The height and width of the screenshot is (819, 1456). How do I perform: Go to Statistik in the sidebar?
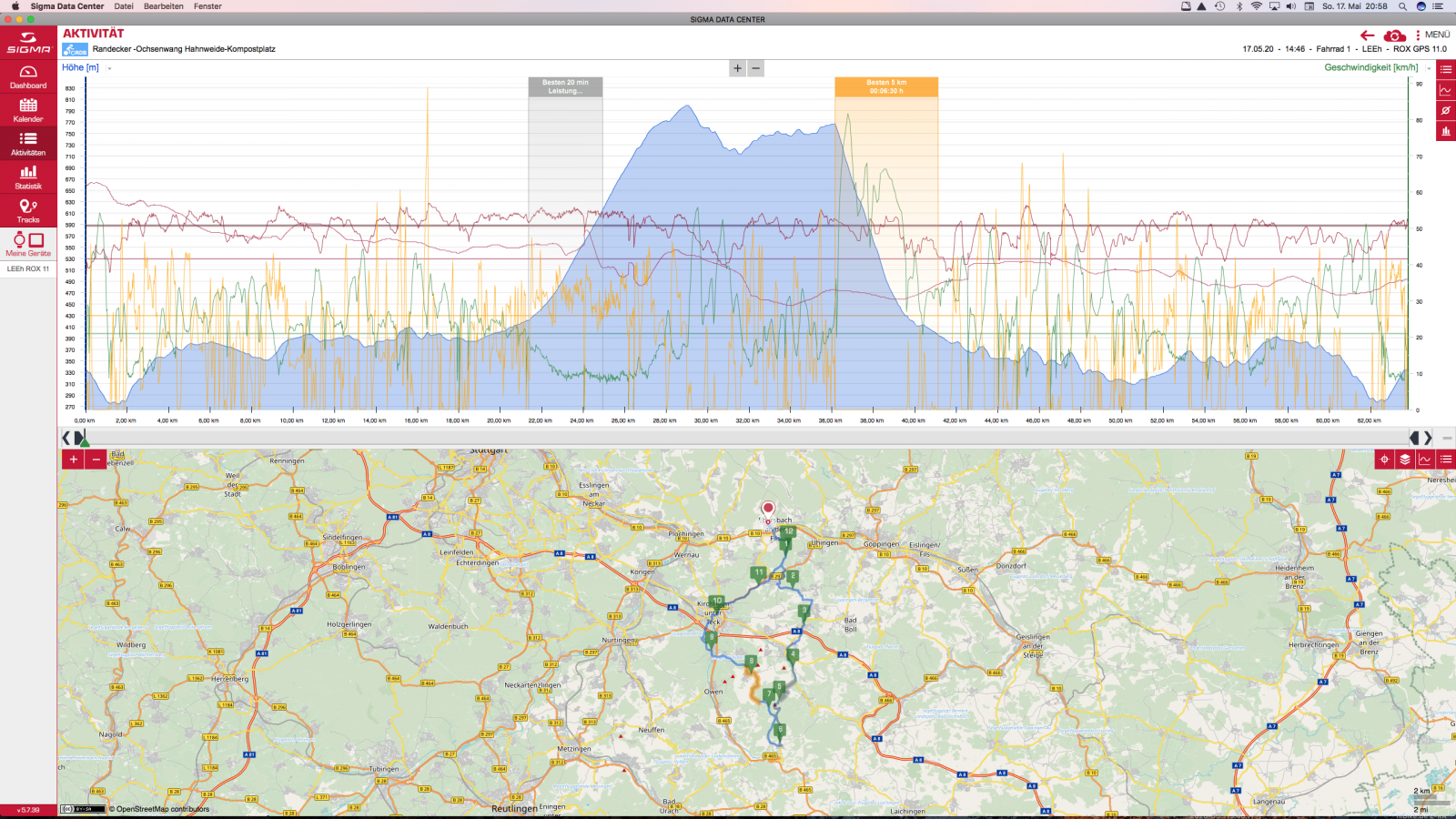(x=28, y=177)
